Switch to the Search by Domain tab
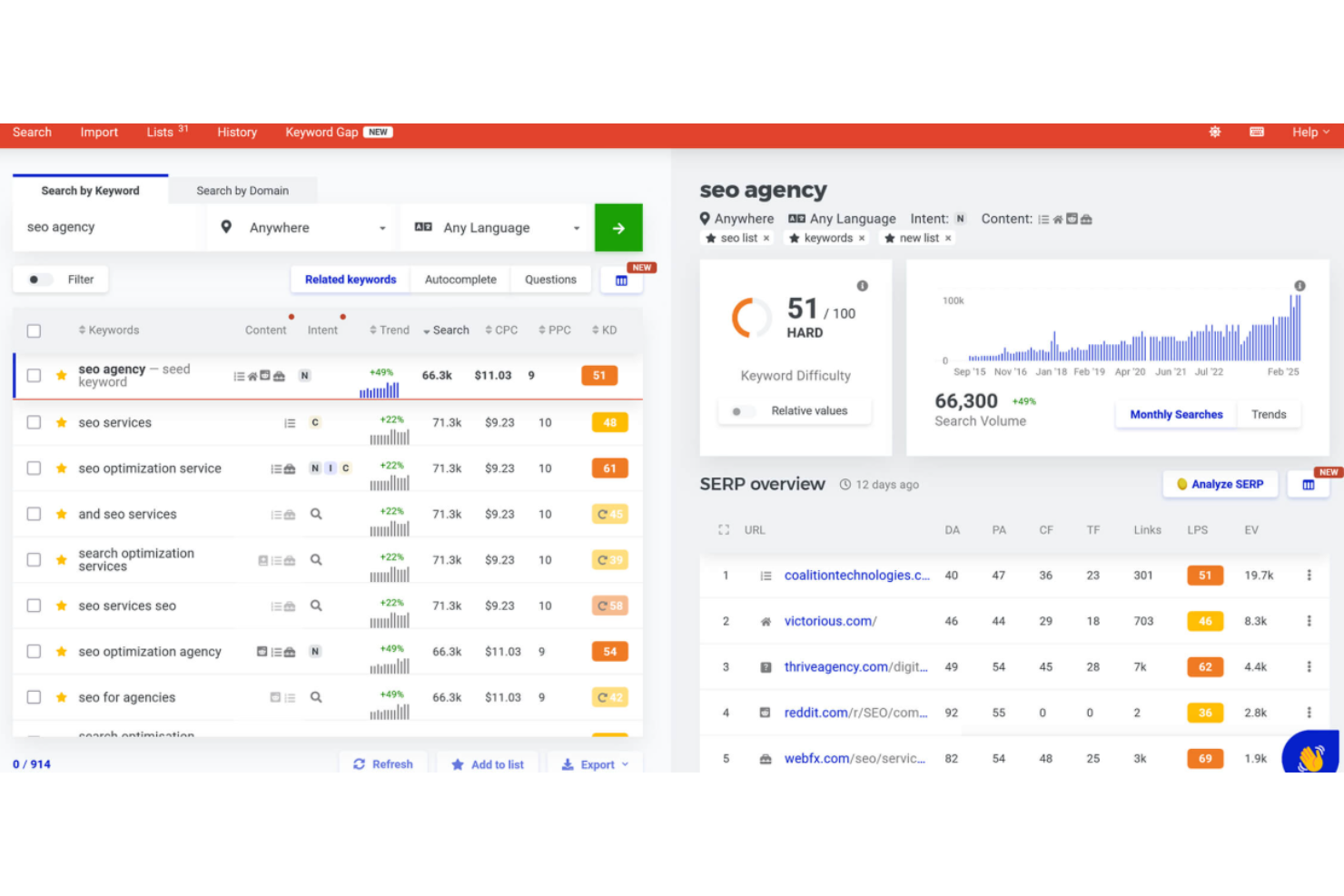Screen dimensions: 1344x896 pos(242,190)
